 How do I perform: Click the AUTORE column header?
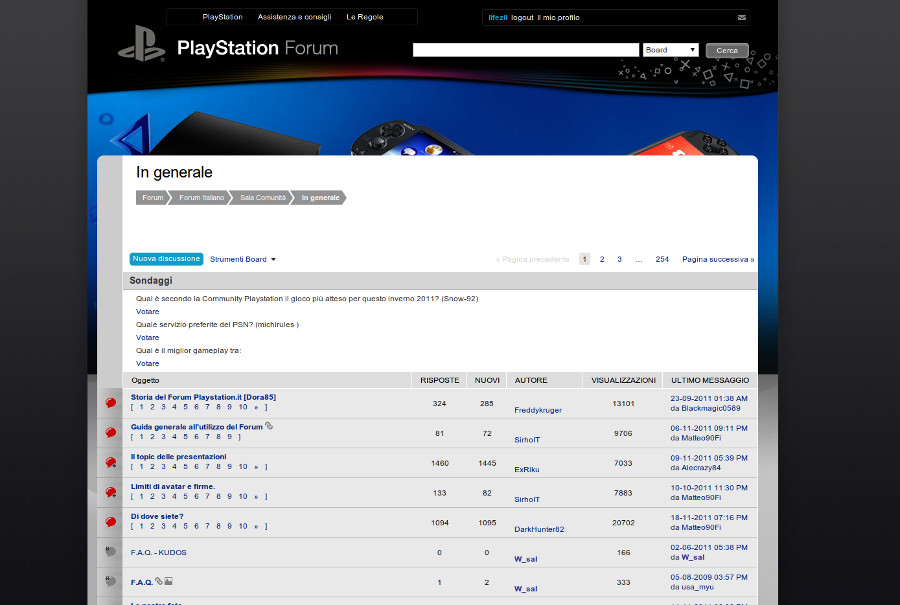531,381
